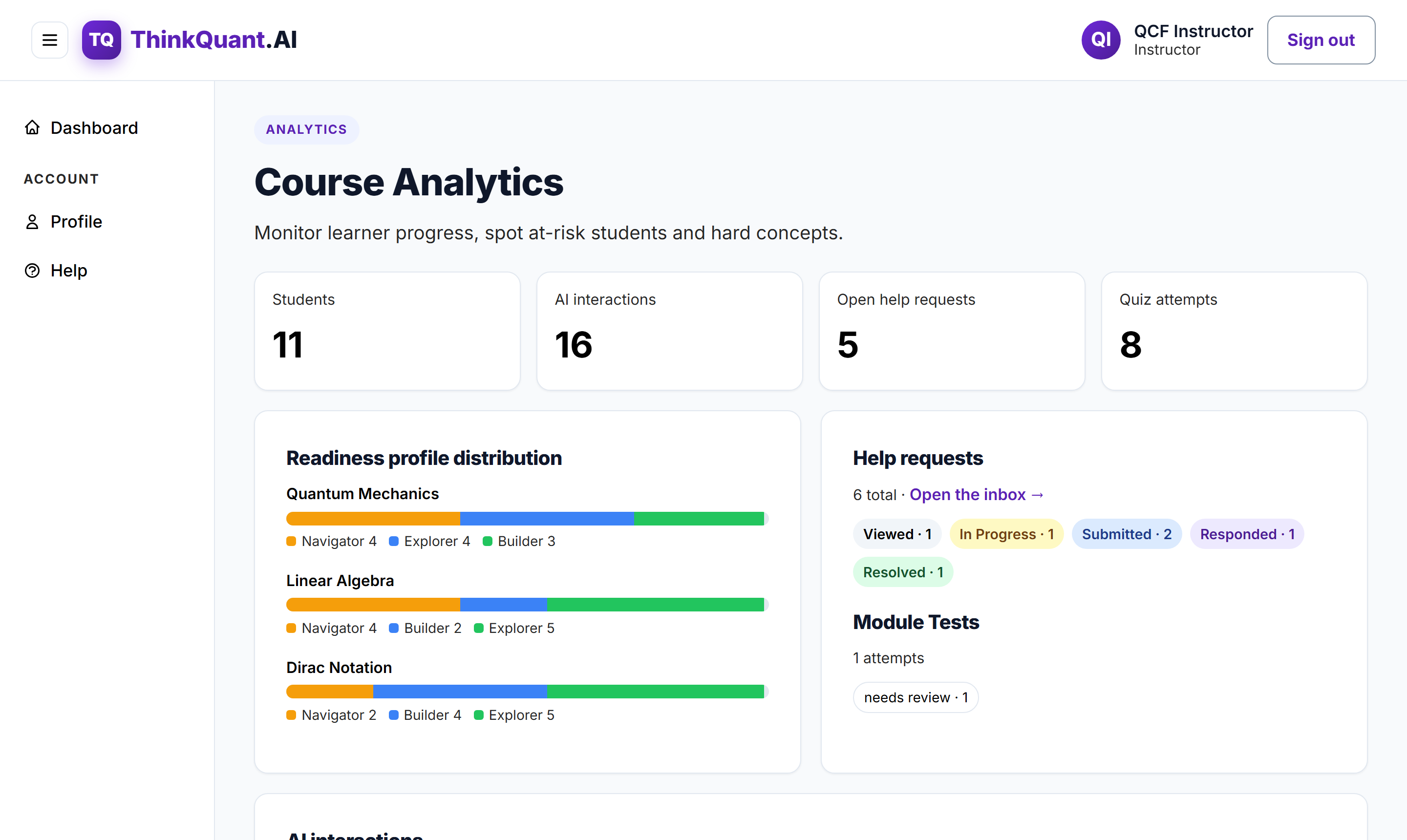1407x840 pixels.
Task: Click the Dashboard home icon
Action: pyautogui.click(x=32, y=128)
